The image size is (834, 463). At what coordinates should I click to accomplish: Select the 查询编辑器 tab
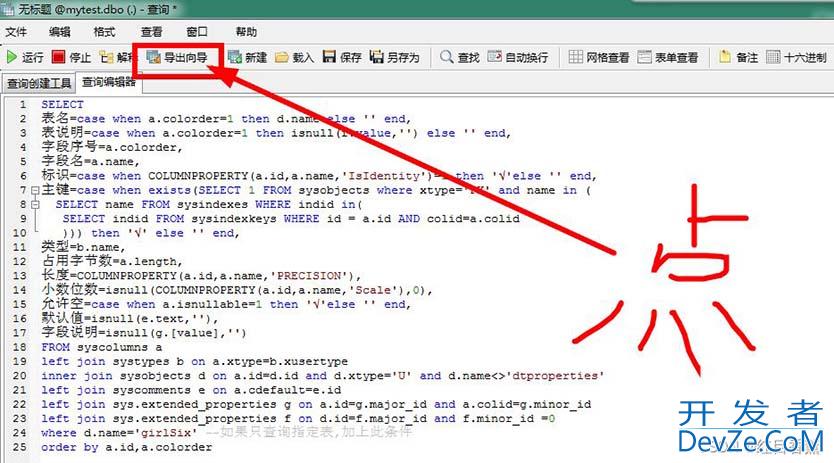tap(109, 82)
